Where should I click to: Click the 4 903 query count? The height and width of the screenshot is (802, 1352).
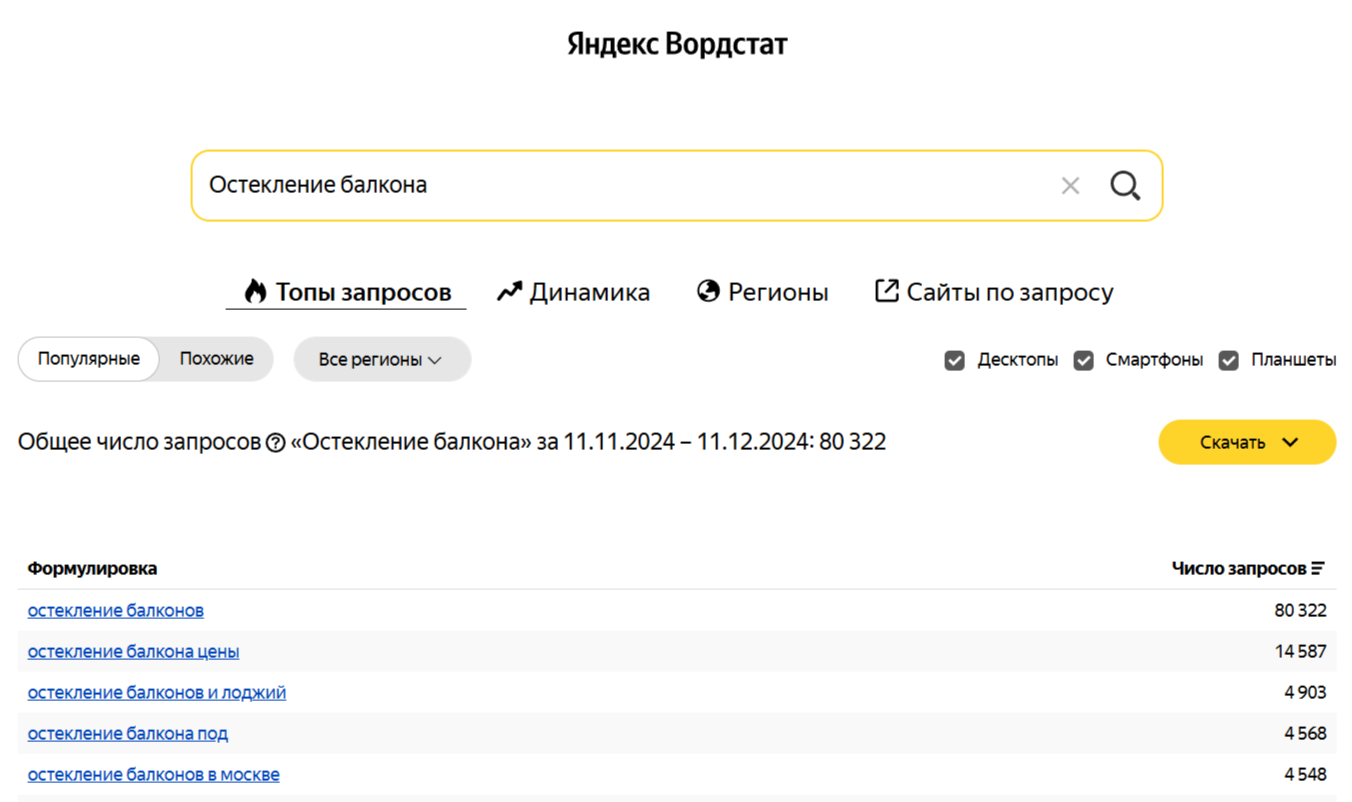pyautogui.click(x=1305, y=692)
